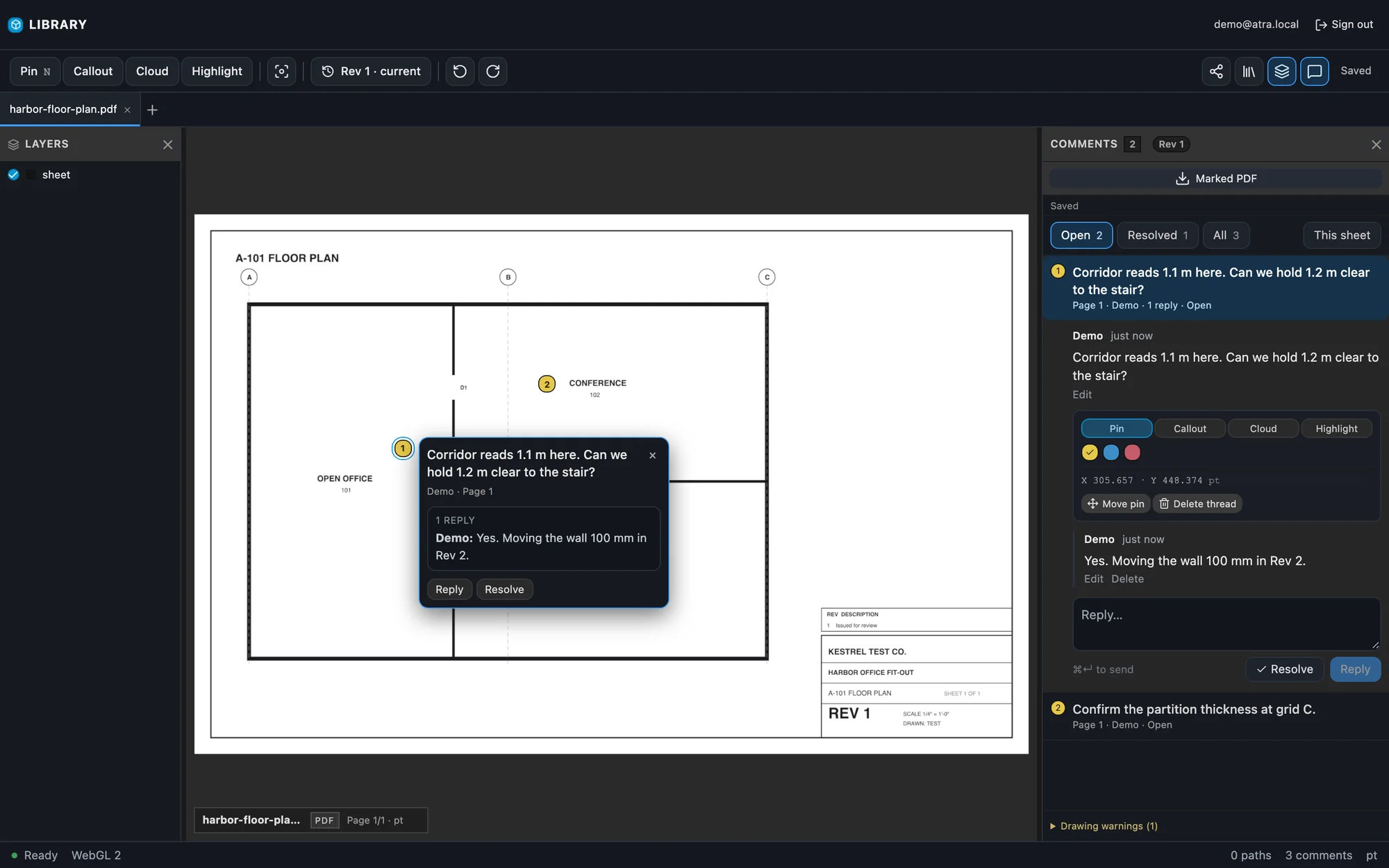The image size is (1389, 868).
Task: Redo with the clockwise arrow icon
Action: coord(493,72)
